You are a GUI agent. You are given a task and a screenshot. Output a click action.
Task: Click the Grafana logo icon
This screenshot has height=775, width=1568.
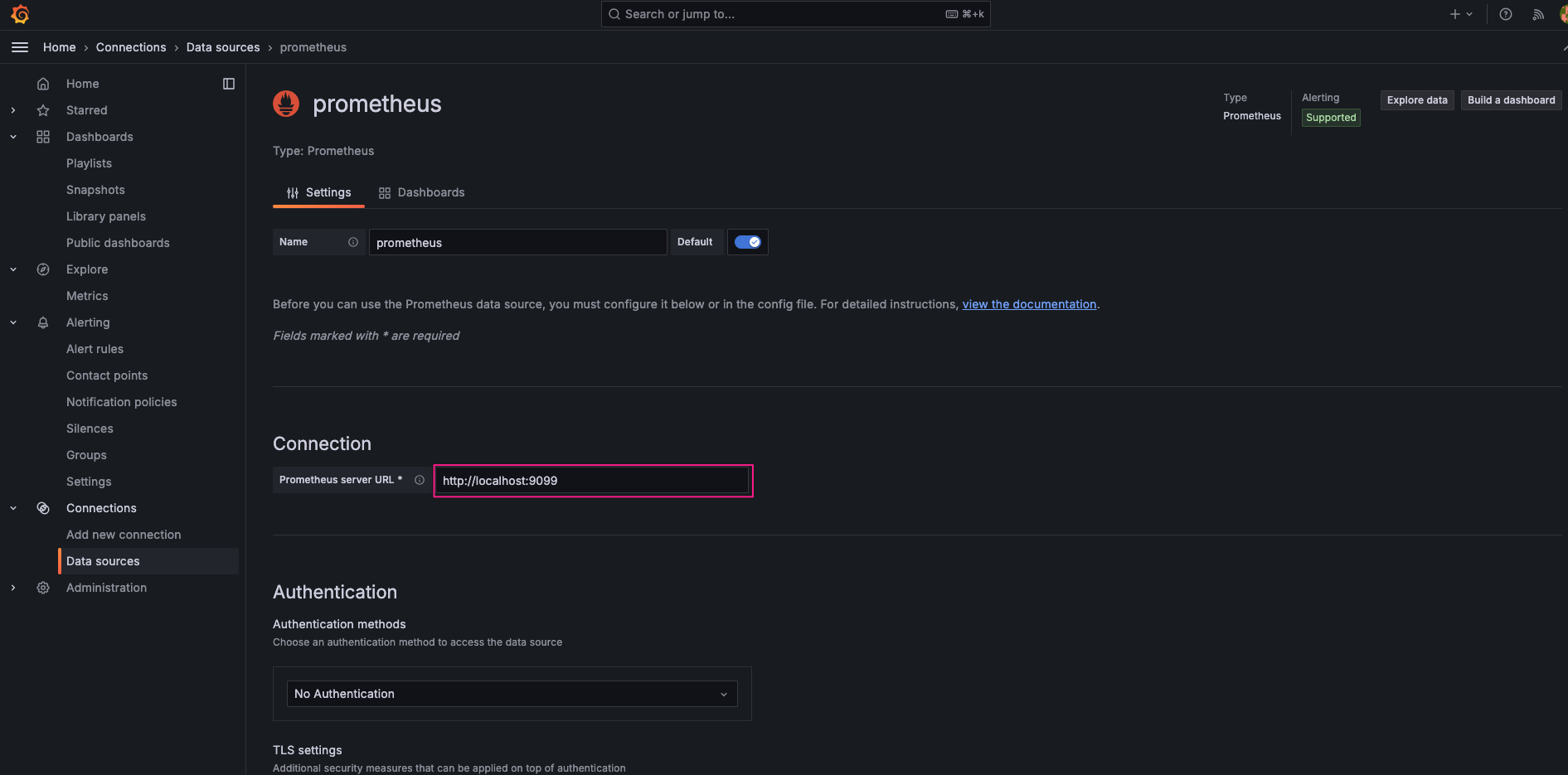20,14
